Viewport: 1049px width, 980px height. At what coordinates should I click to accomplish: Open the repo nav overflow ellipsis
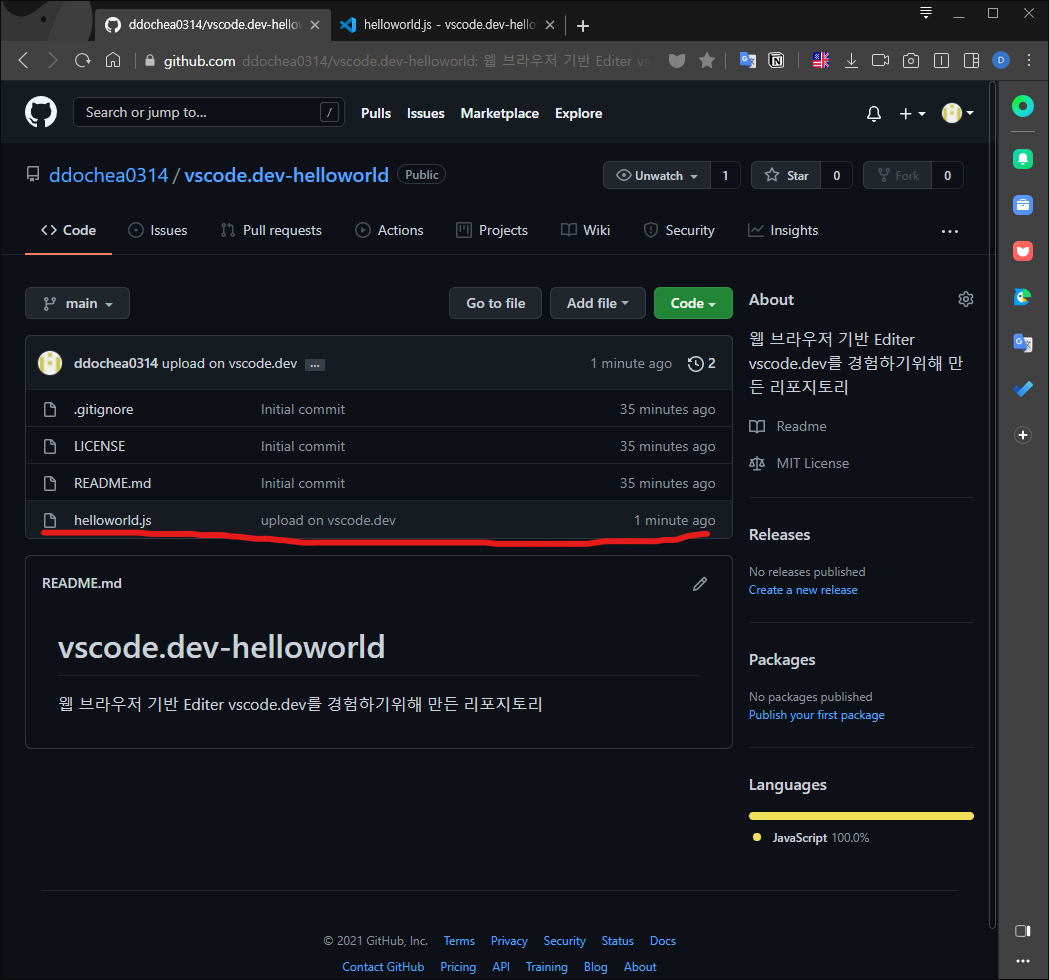(950, 231)
